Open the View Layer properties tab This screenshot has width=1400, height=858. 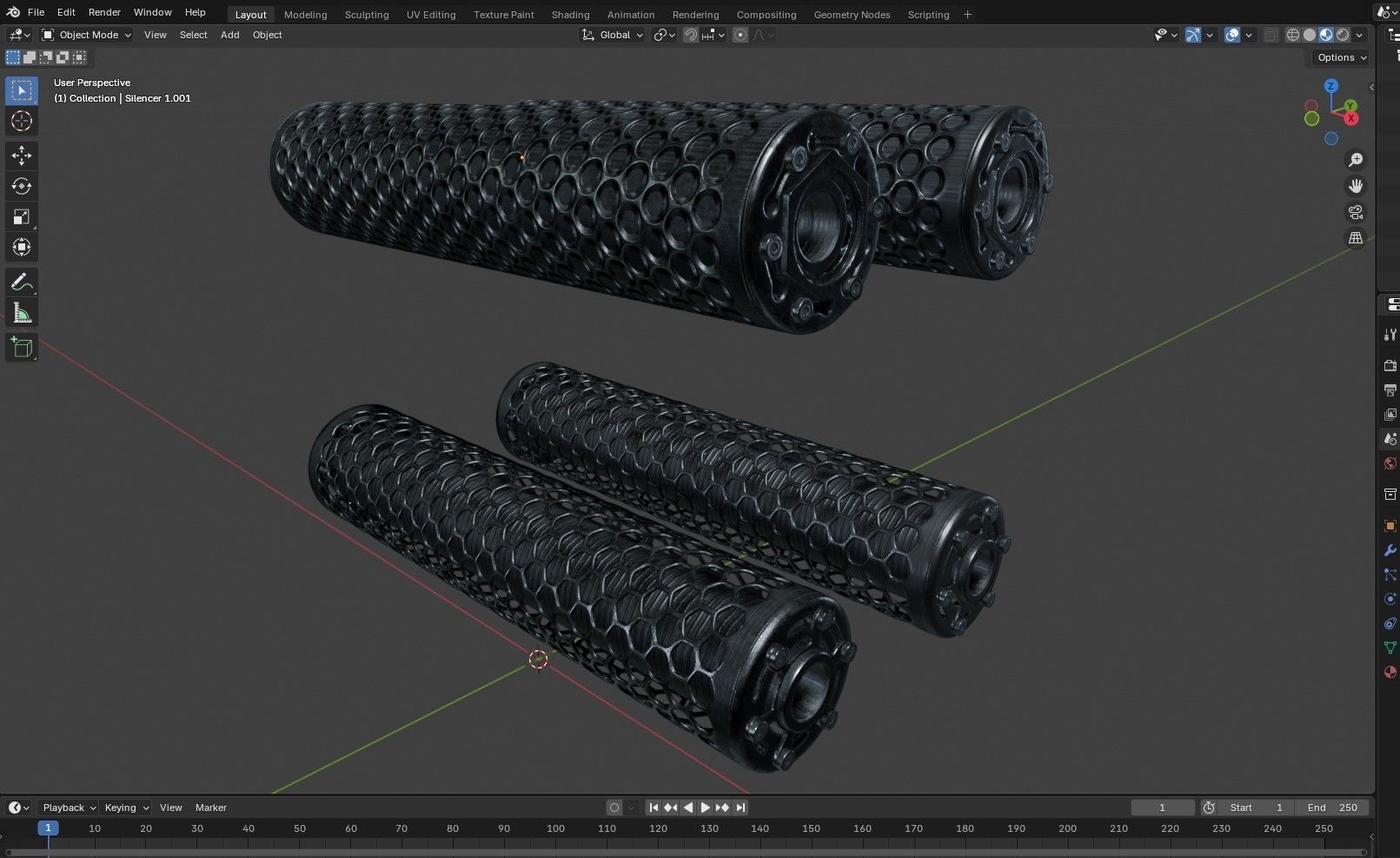(1390, 415)
